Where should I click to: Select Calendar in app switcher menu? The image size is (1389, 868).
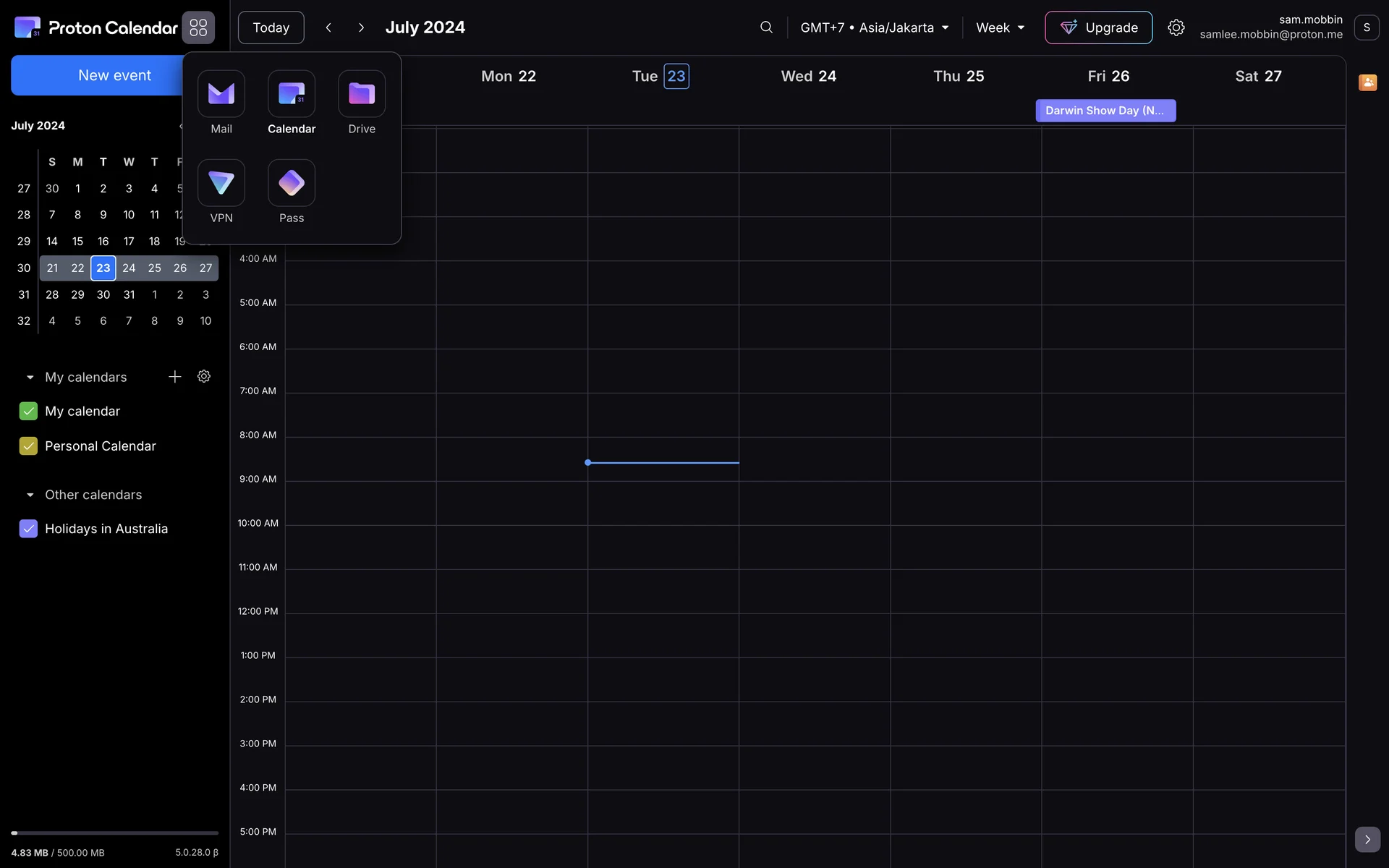pyautogui.click(x=291, y=94)
